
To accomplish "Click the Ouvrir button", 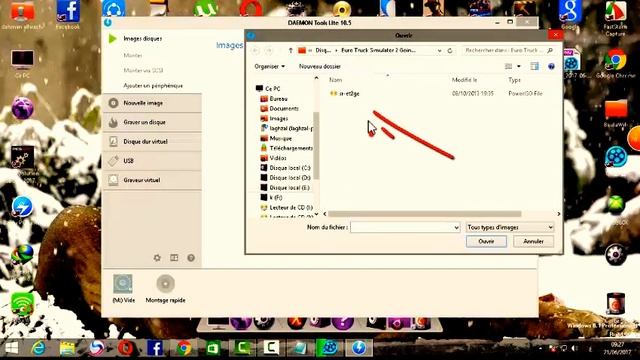I will coord(486,241).
